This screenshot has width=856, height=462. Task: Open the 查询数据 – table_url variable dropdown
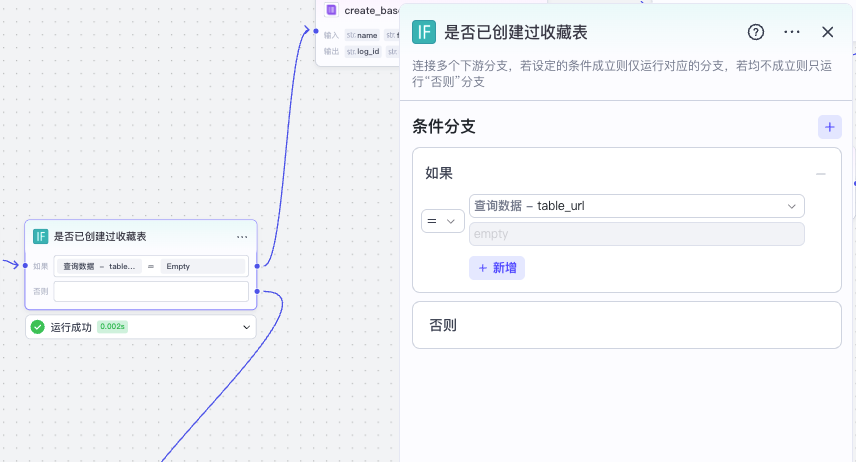636,206
